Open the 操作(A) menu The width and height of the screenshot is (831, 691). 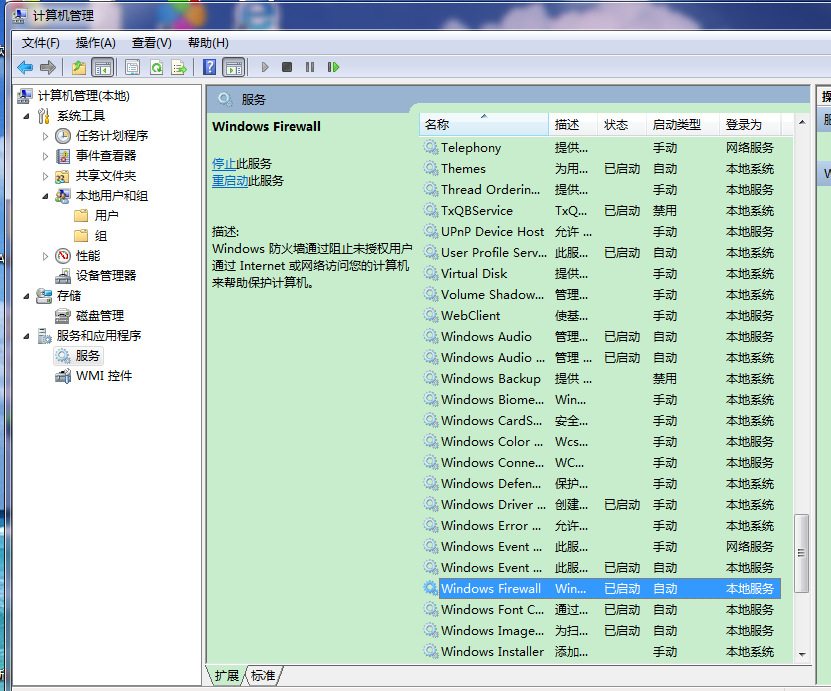95,43
